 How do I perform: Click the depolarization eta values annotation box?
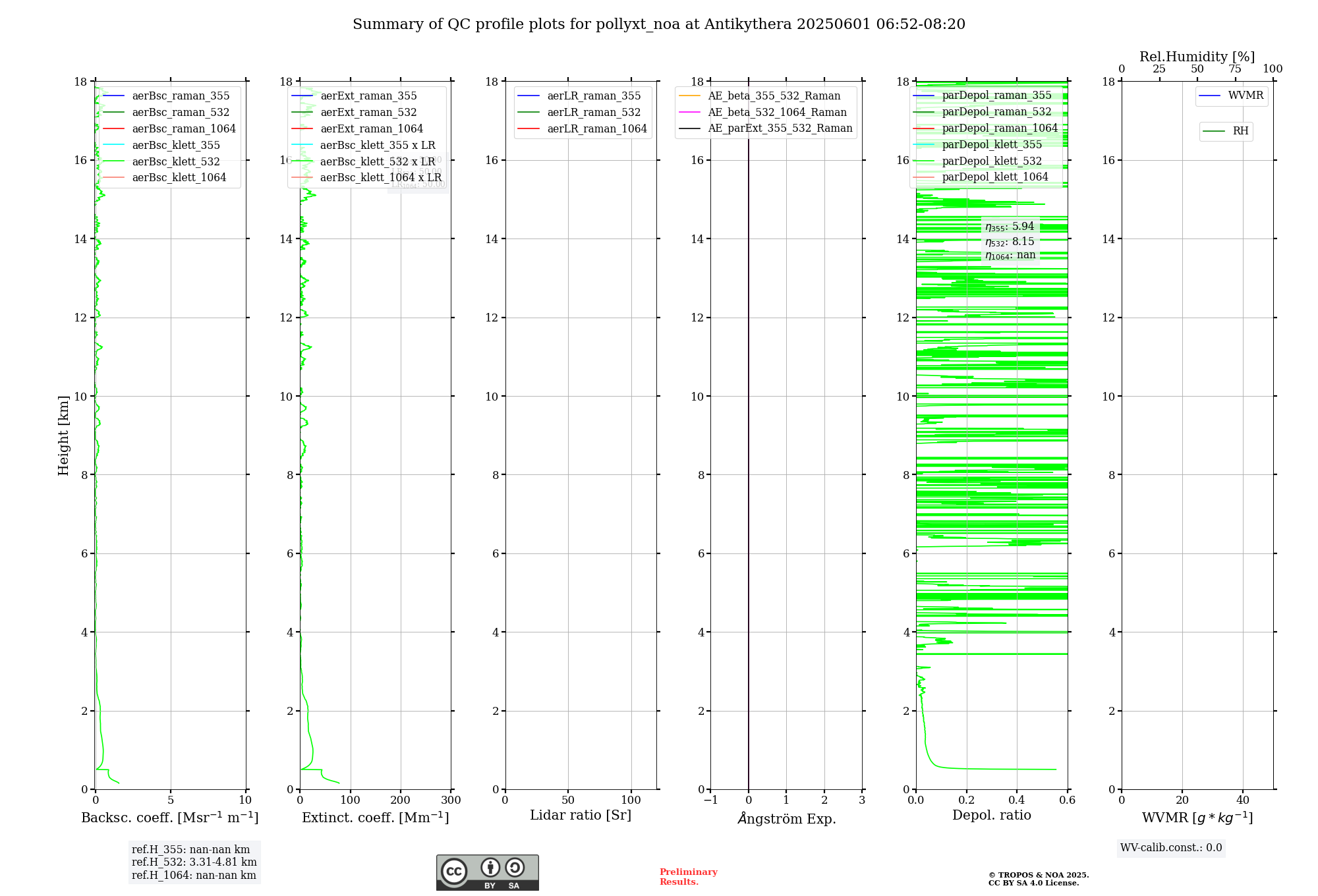[1010, 241]
